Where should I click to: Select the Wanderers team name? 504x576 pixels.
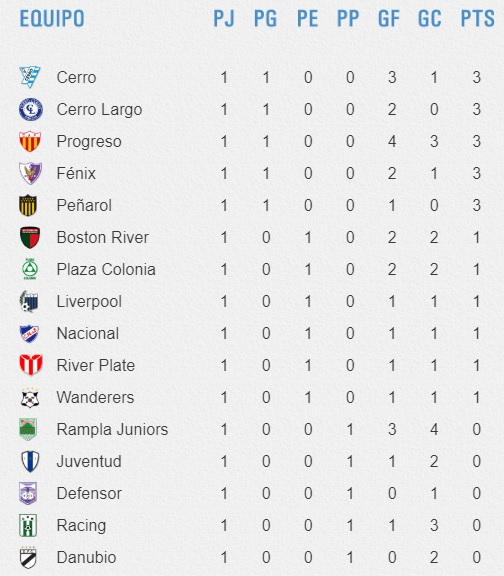click(x=96, y=397)
